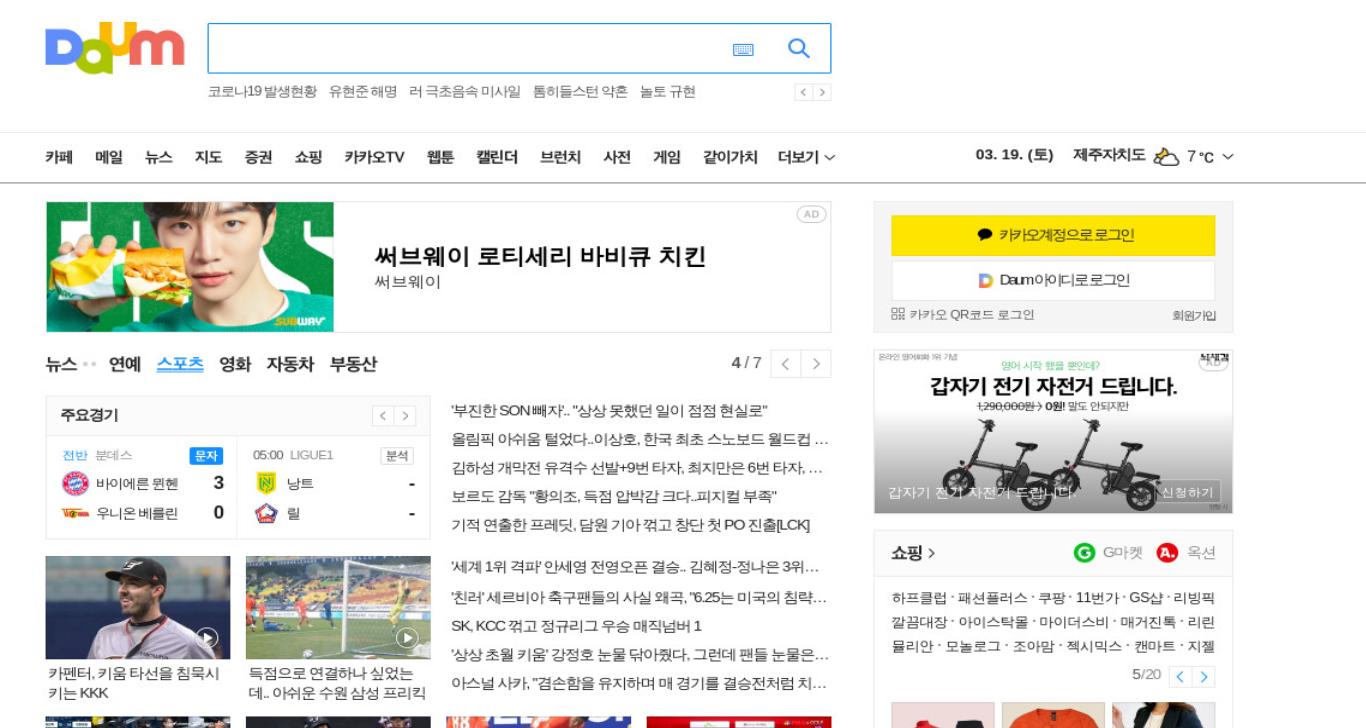
Task: Open the 사전 menu item
Action: (x=617, y=157)
